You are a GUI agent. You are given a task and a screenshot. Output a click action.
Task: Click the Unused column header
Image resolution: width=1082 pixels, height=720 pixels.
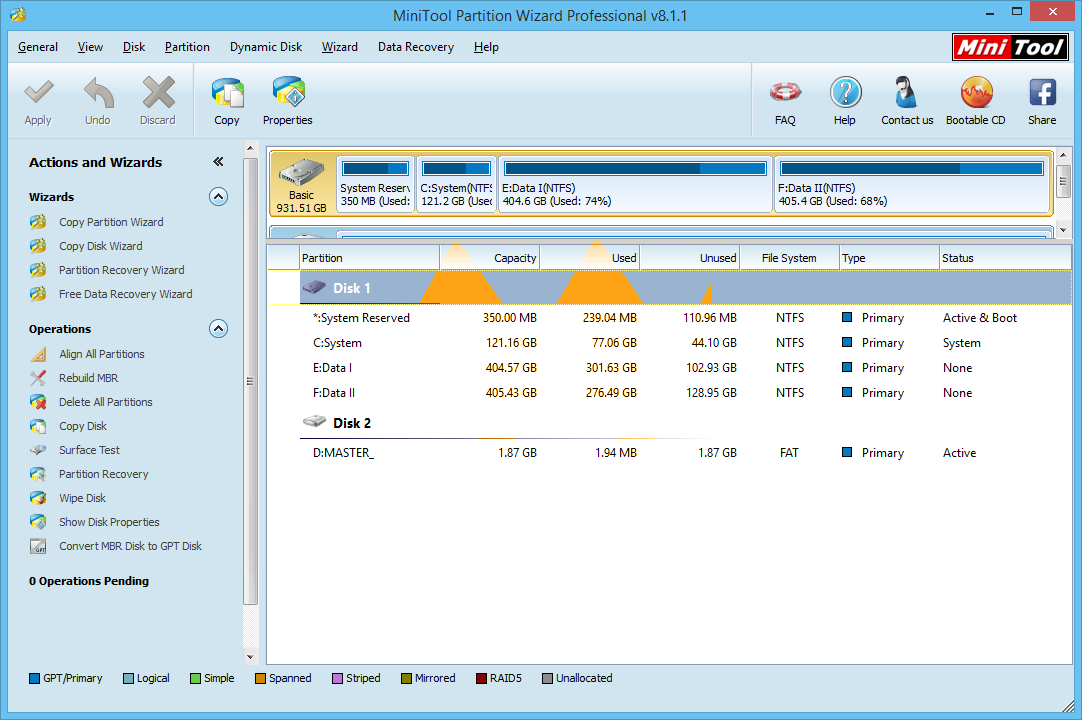(x=689, y=257)
